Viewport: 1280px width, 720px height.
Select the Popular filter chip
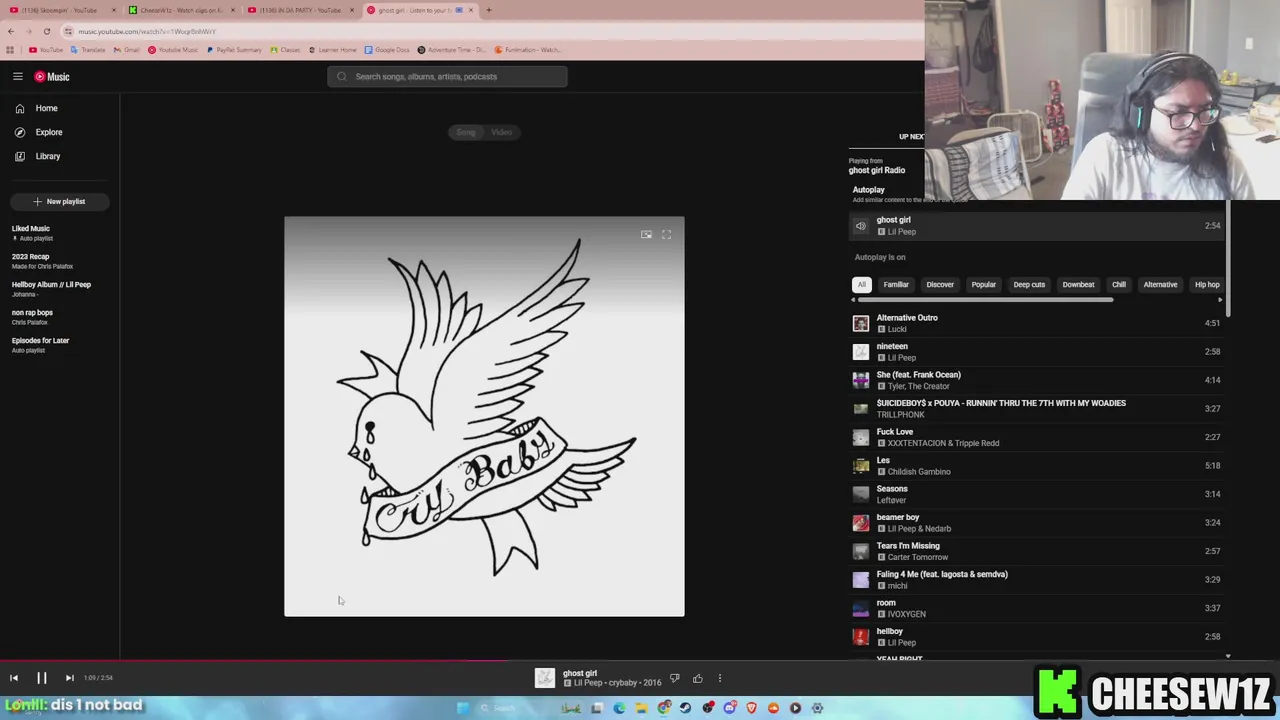[x=984, y=285]
